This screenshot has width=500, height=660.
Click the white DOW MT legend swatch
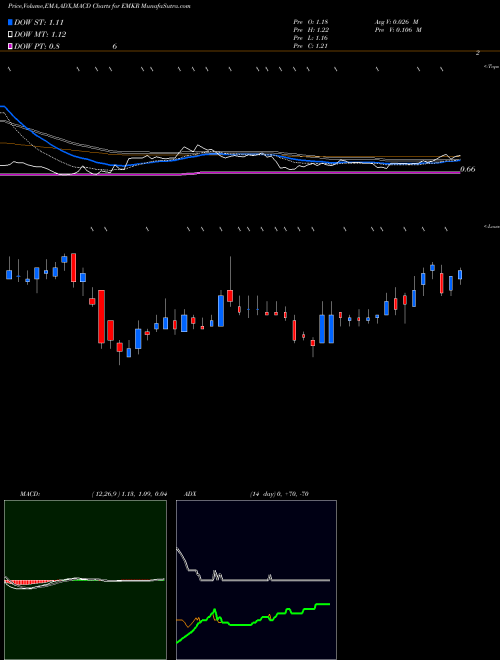point(10,35)
